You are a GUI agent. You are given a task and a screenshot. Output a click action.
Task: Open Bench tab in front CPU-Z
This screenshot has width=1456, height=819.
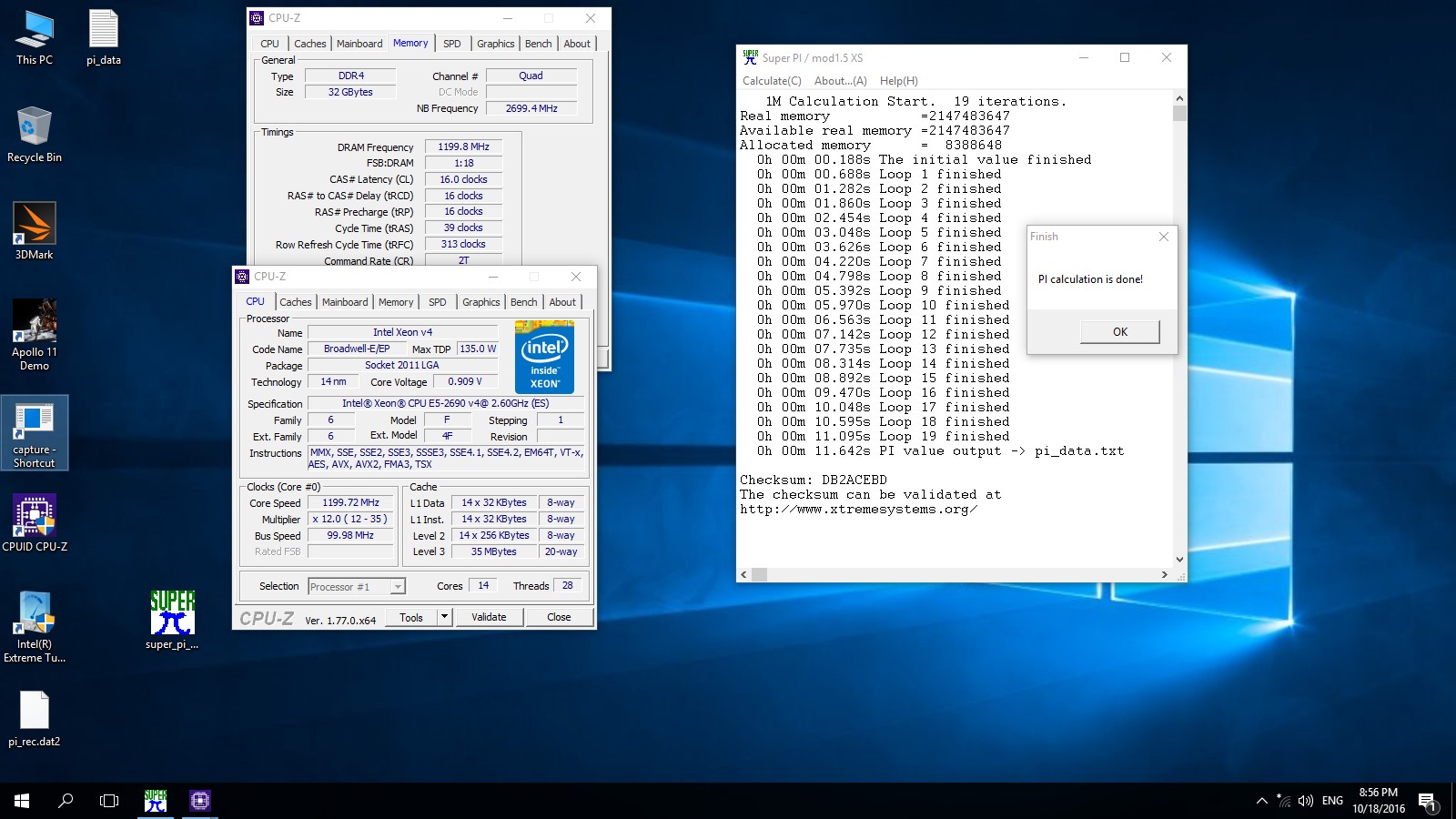523,302
